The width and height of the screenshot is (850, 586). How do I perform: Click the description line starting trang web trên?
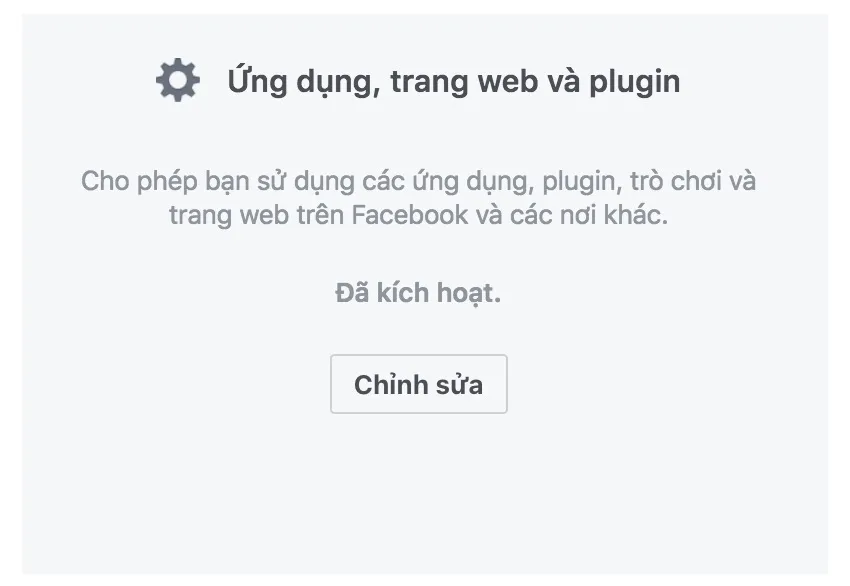(418, 215)
